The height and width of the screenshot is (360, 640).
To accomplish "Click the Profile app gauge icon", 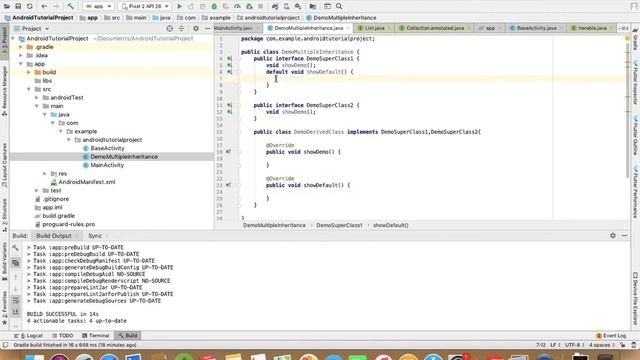I will (237, 7).
